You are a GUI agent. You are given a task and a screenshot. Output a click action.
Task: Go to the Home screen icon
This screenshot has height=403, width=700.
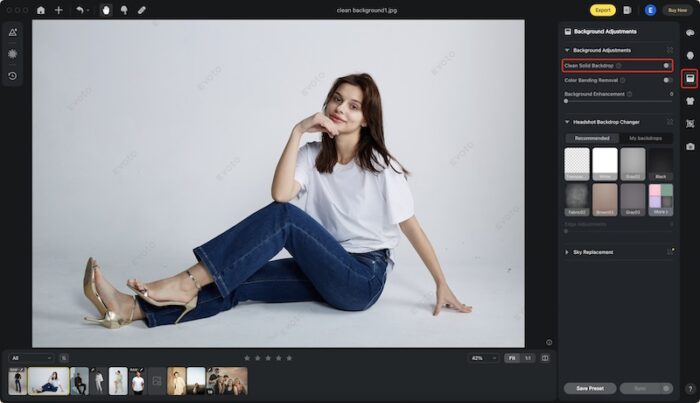[41, 10]
